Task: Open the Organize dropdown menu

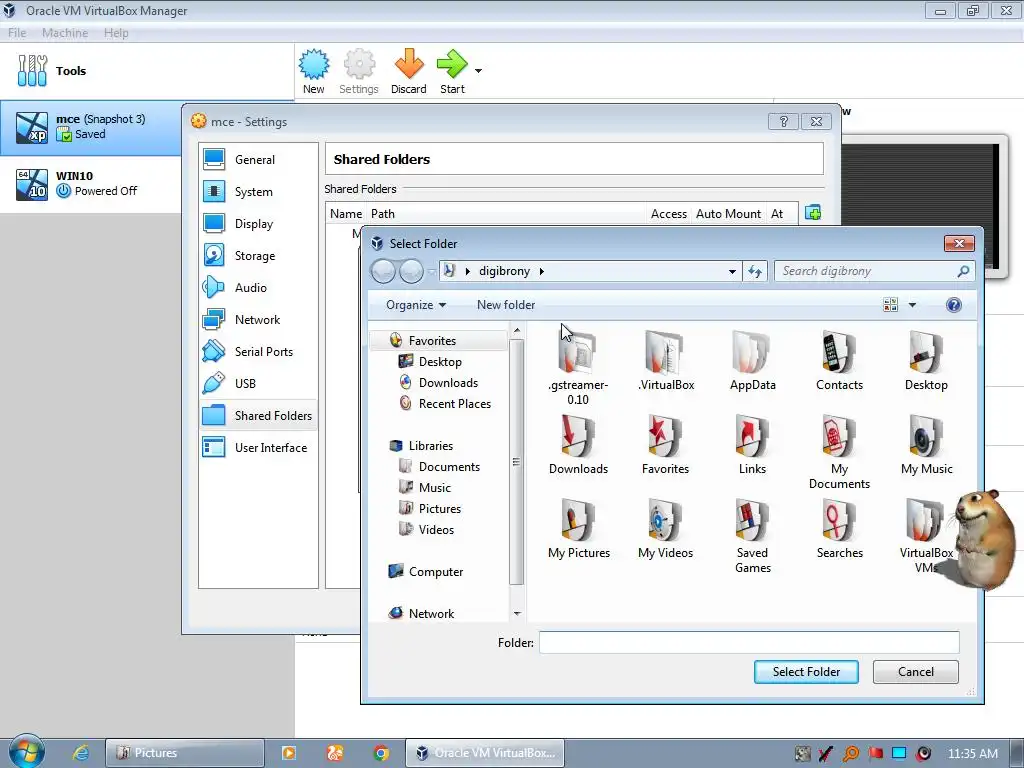Action: coord(416,305)
